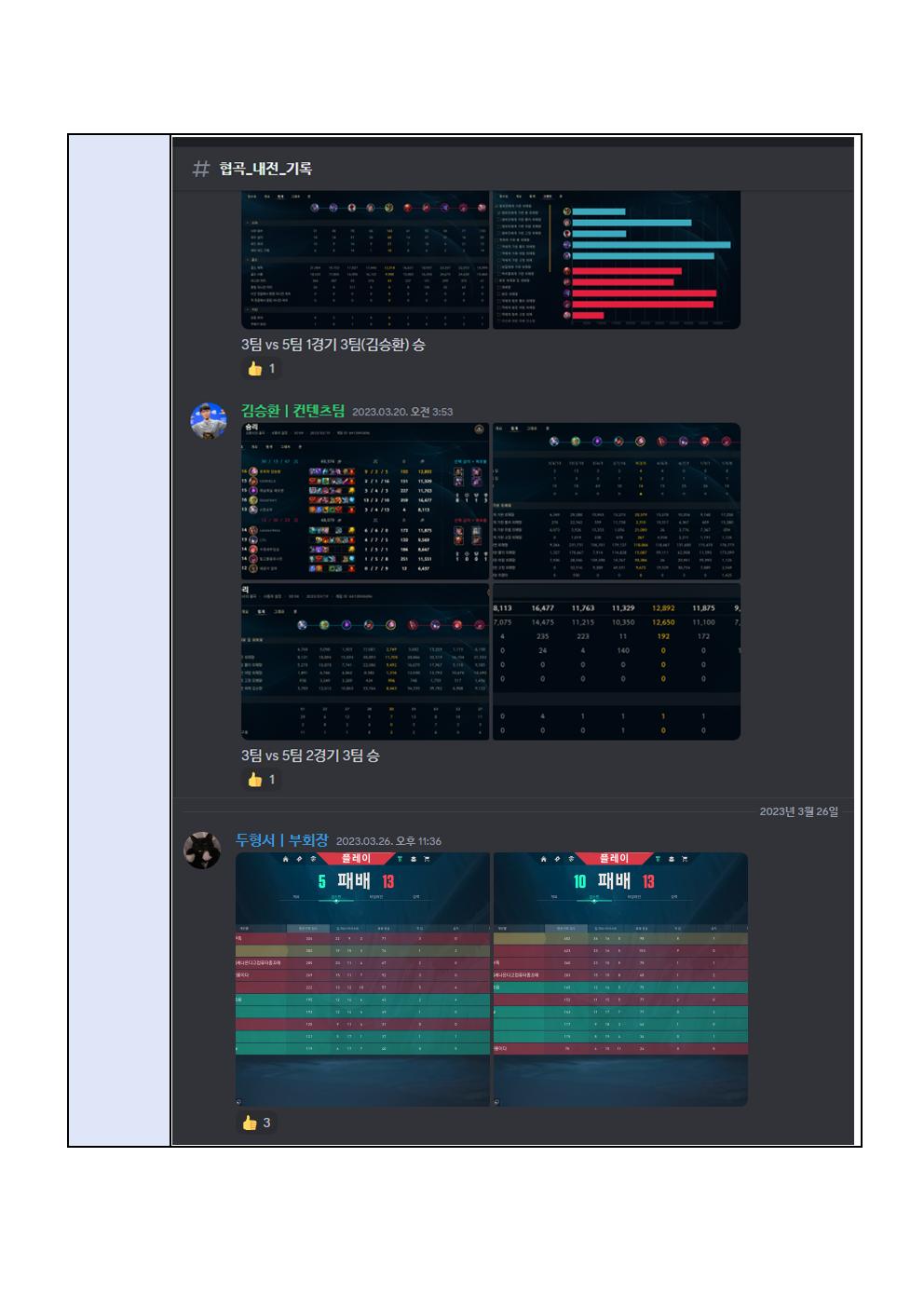Open the stats table screenshot at top left
This screenshot has height=1307, width=924.
coord(365,260)
